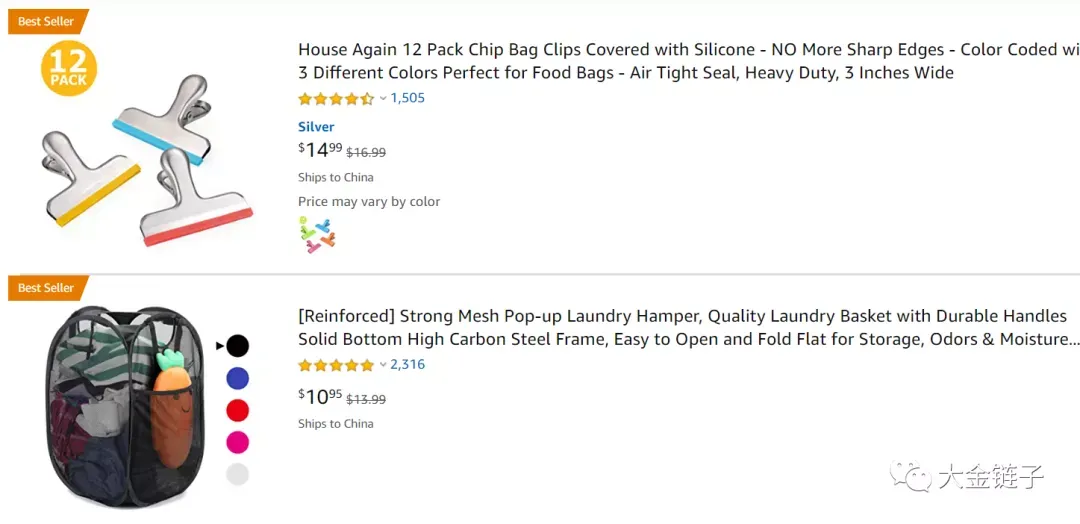Select the blue hamper color swatch
The width and height of the screenshot is (1080, 524).
click(238, 378)
